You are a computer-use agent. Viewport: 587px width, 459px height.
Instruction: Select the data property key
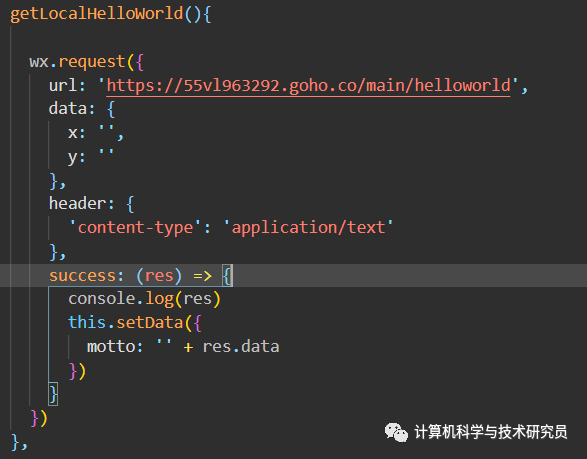pos(67,109)
